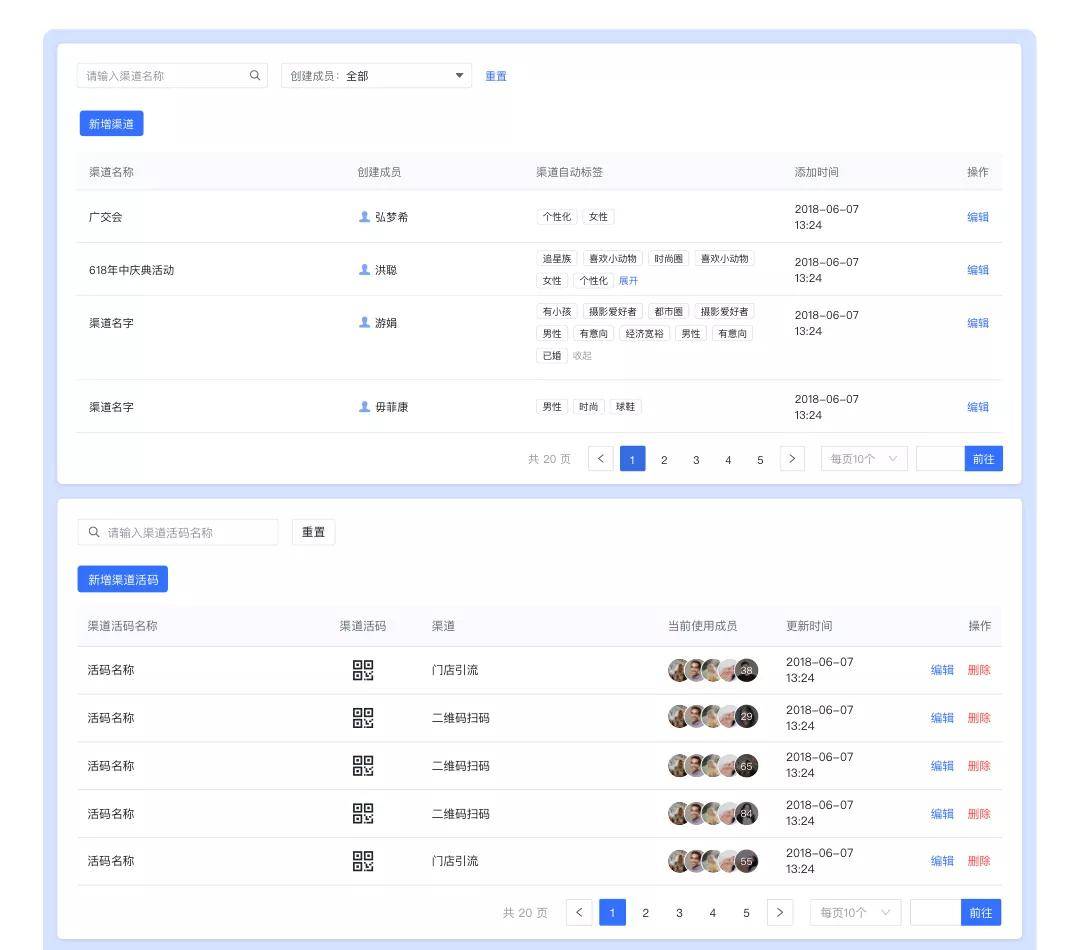This screenshot has width=1080, height=950.
Task: Click 重置 link next to creator dropdown
Action: (496, 76)
